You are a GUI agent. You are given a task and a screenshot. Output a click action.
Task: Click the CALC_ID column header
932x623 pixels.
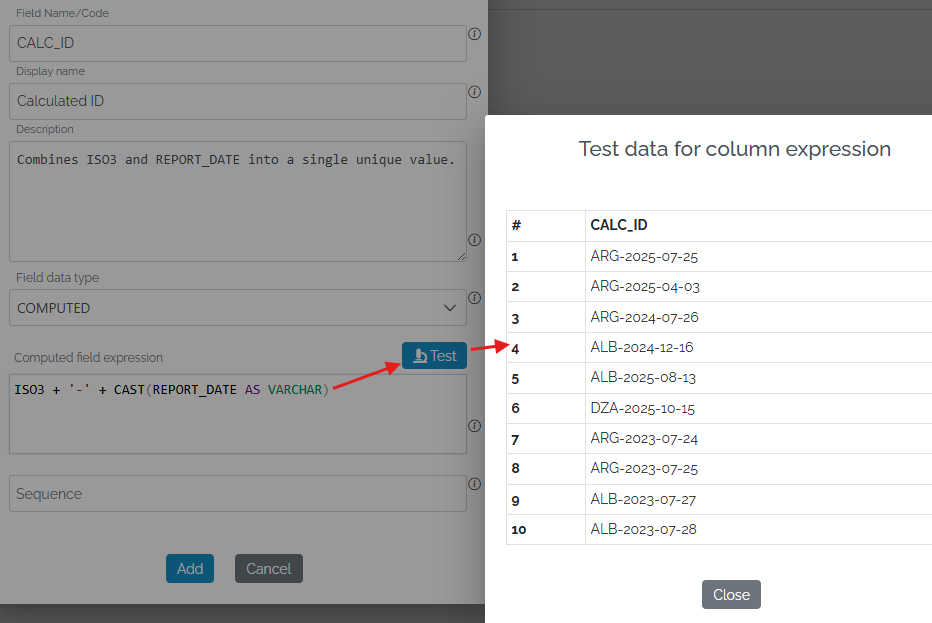pos(619,225)
